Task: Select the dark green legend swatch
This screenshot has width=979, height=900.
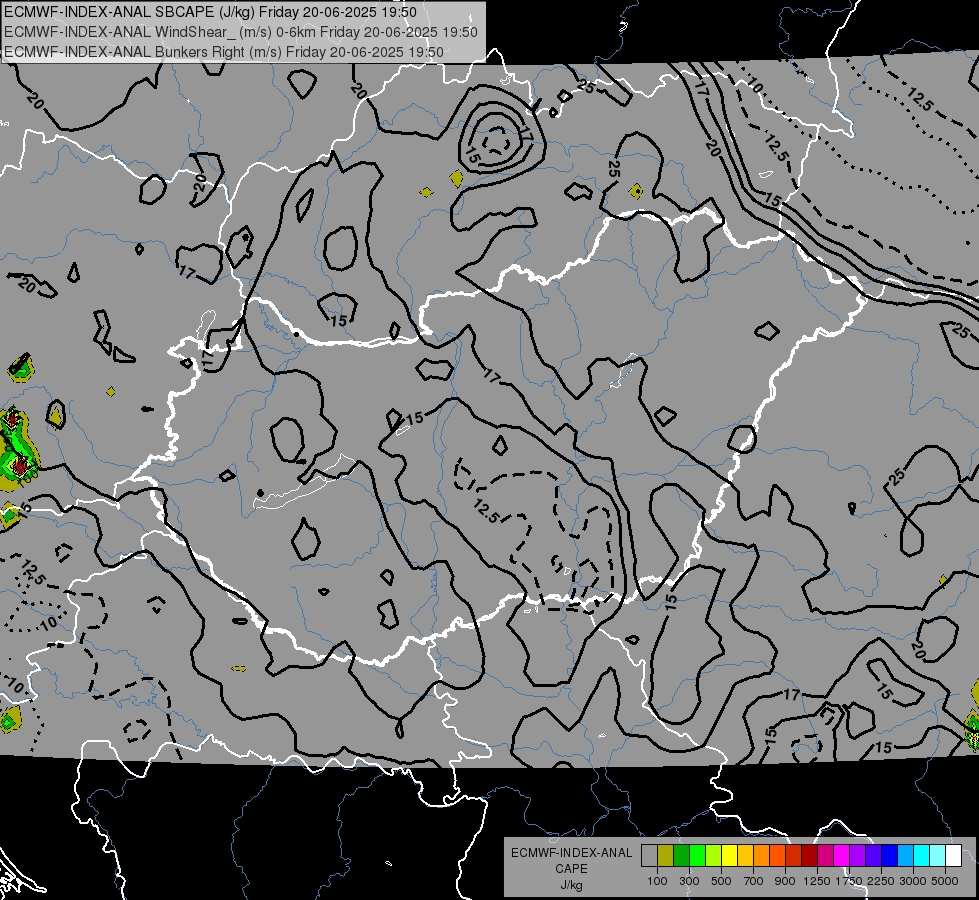Action: pyautogui.click(x=681, y=856)
